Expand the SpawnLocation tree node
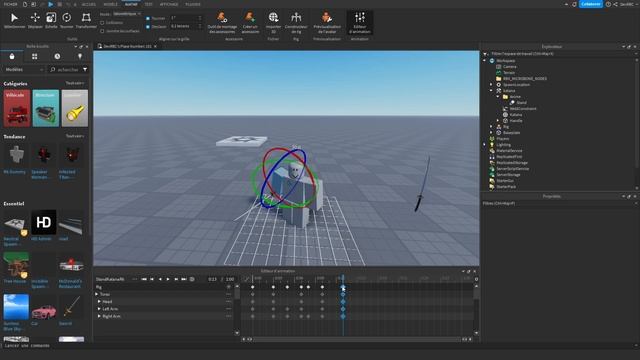Image resolution: width=640 pixels, height=360 pixels. (x=491, y=84)
